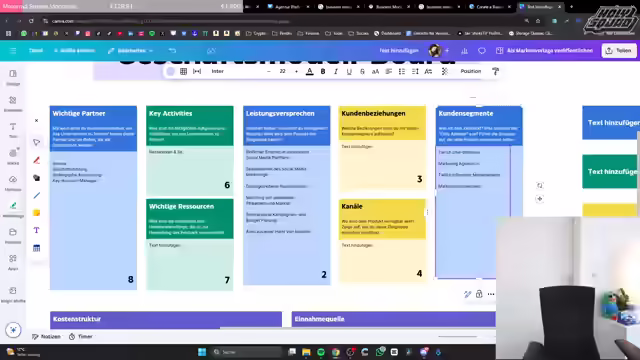Open the Uploads cloud panel in sidebar
The image size is (640, 360).
click(x=13, y=182)
